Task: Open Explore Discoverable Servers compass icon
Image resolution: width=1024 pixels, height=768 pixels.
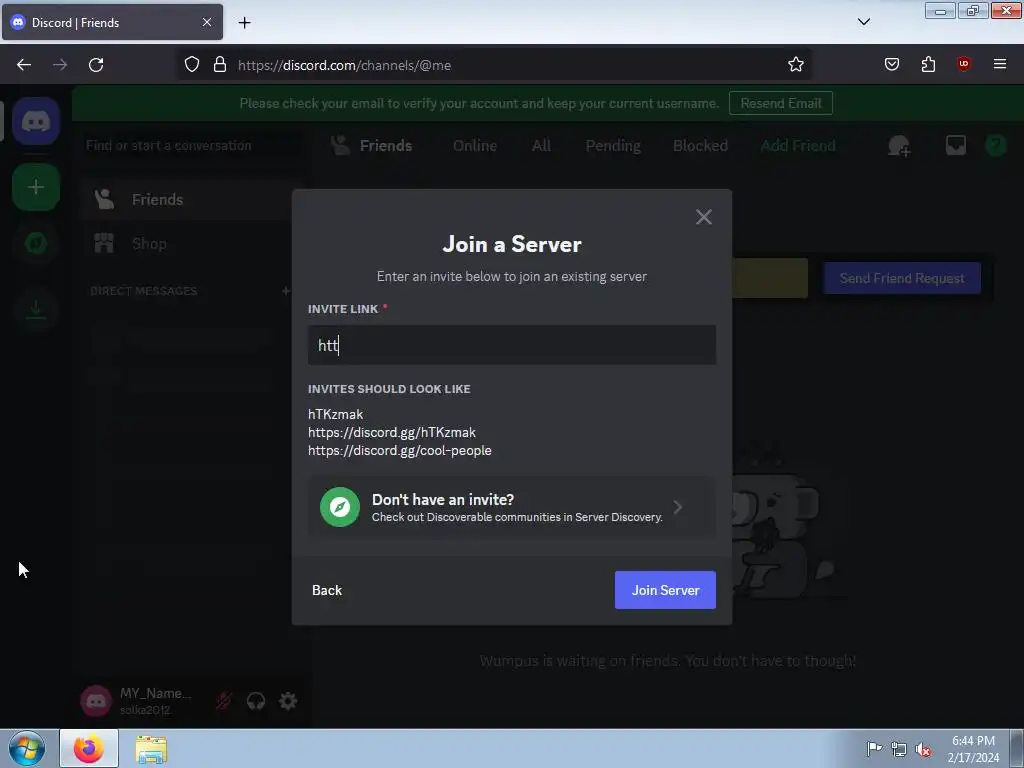Action: pos(36,244)
